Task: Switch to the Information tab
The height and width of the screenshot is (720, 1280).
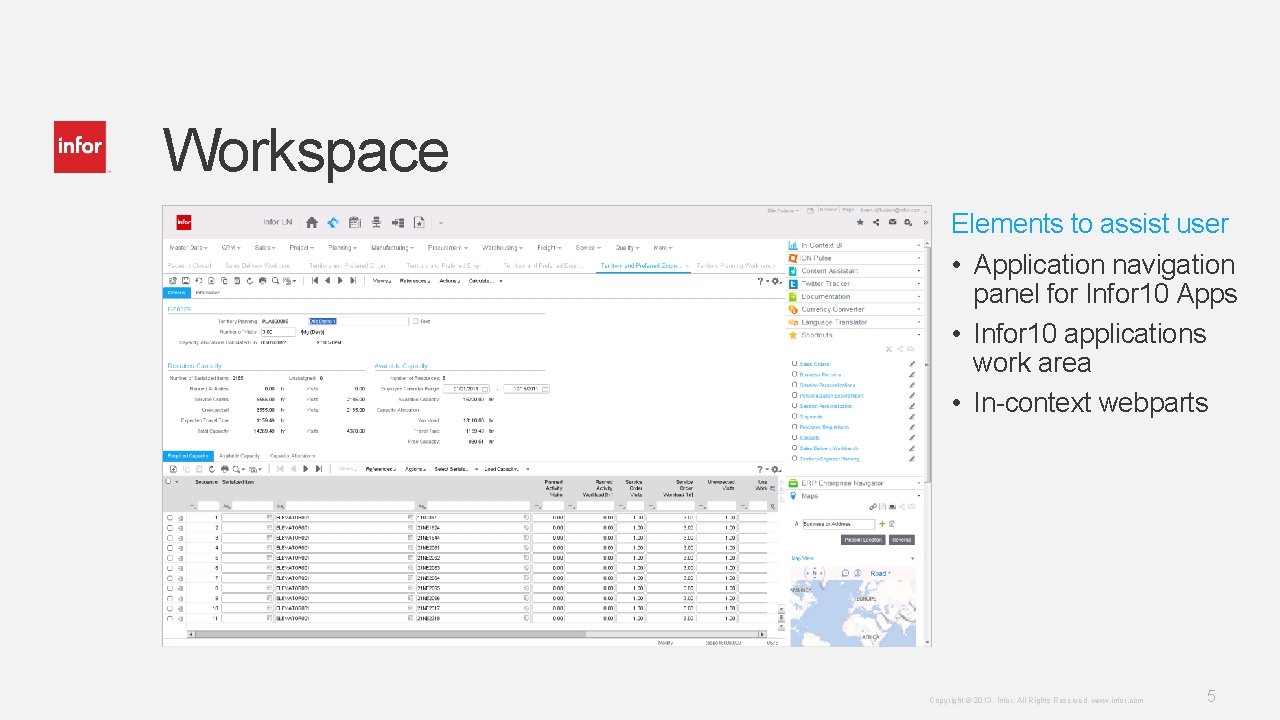Action: tap(207, 293)
